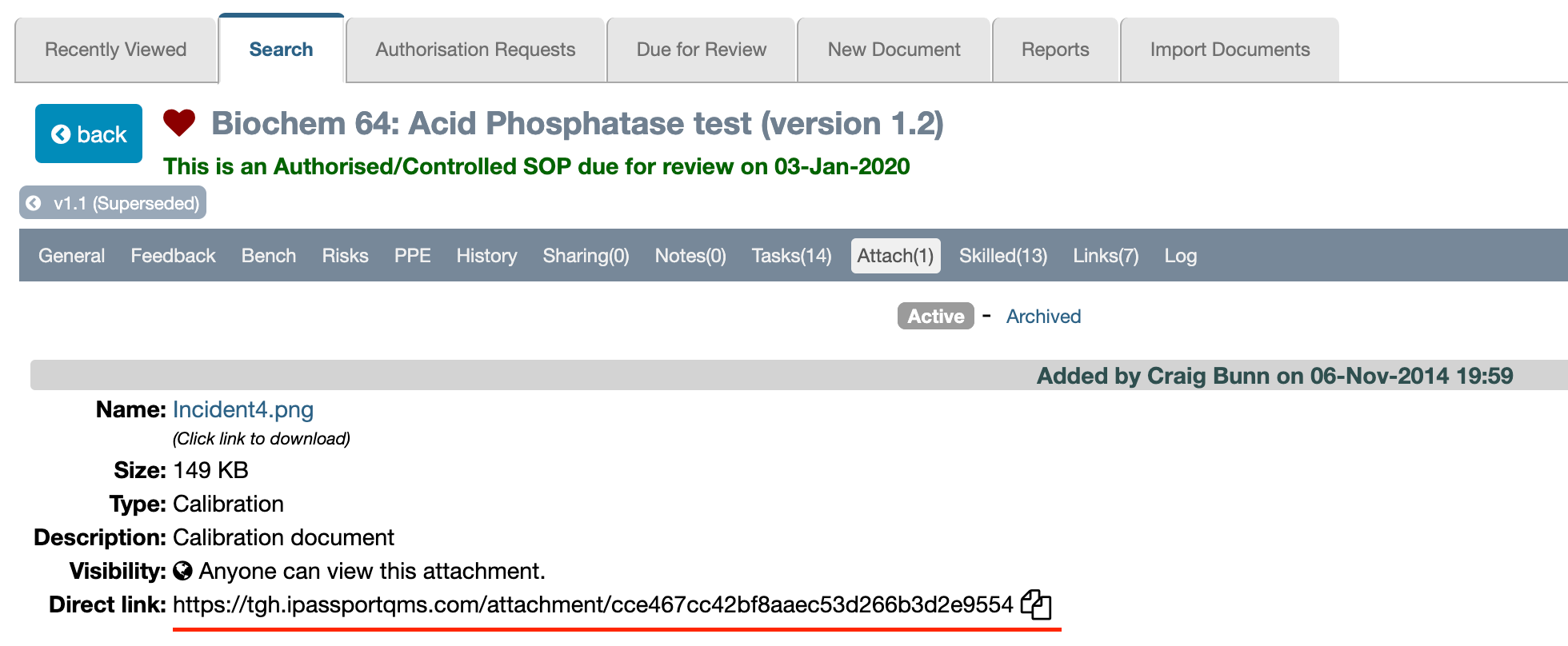
Task: Open the New Document tab
Action: (894, 50)
